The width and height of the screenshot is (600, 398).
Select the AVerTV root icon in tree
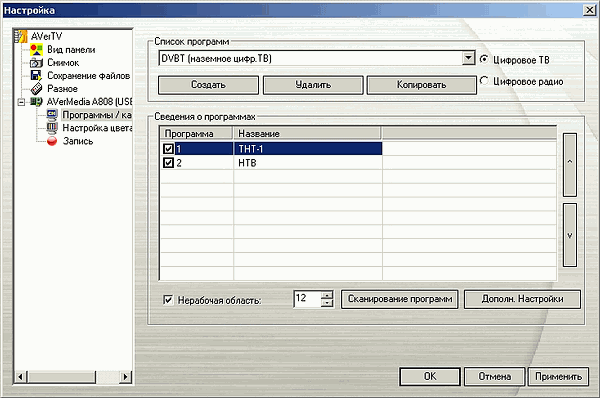(21, 36)
